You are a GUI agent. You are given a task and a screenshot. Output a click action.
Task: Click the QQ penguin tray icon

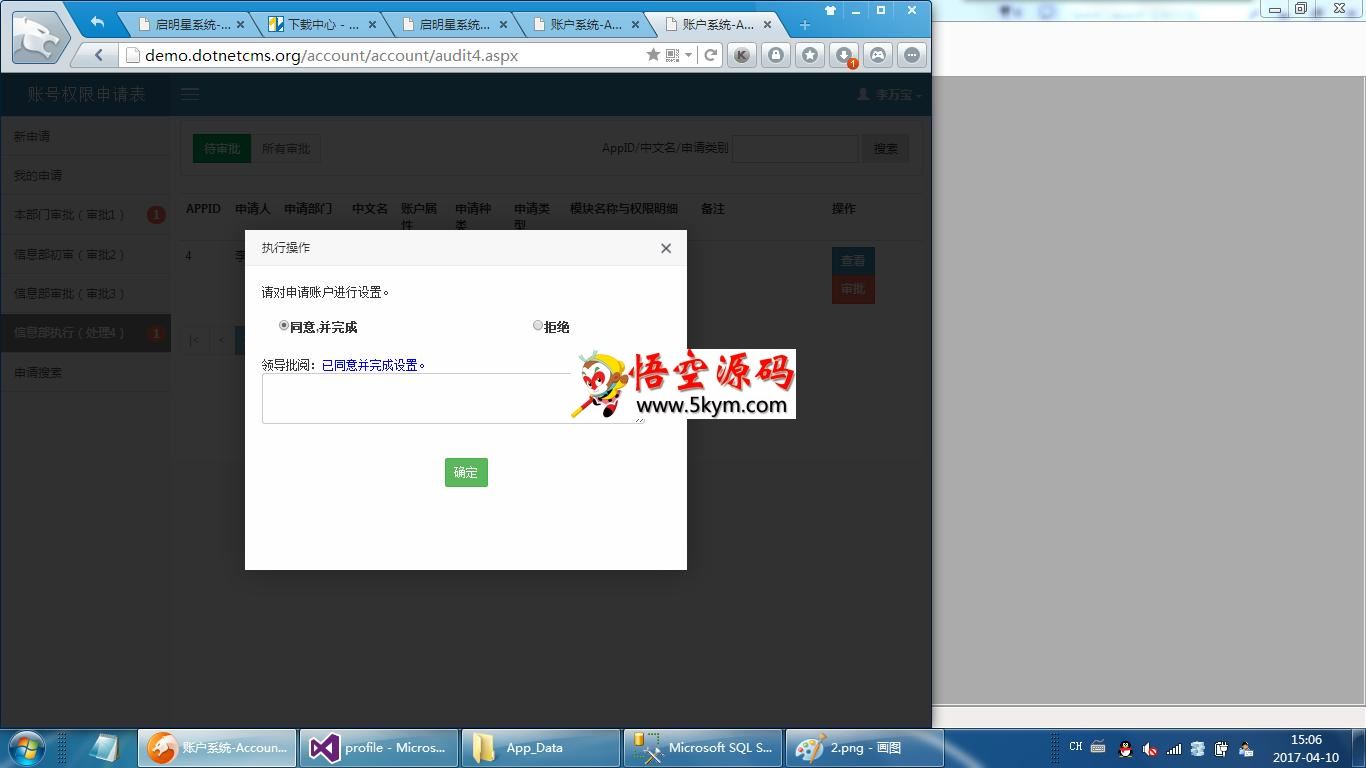[1125, 748]
